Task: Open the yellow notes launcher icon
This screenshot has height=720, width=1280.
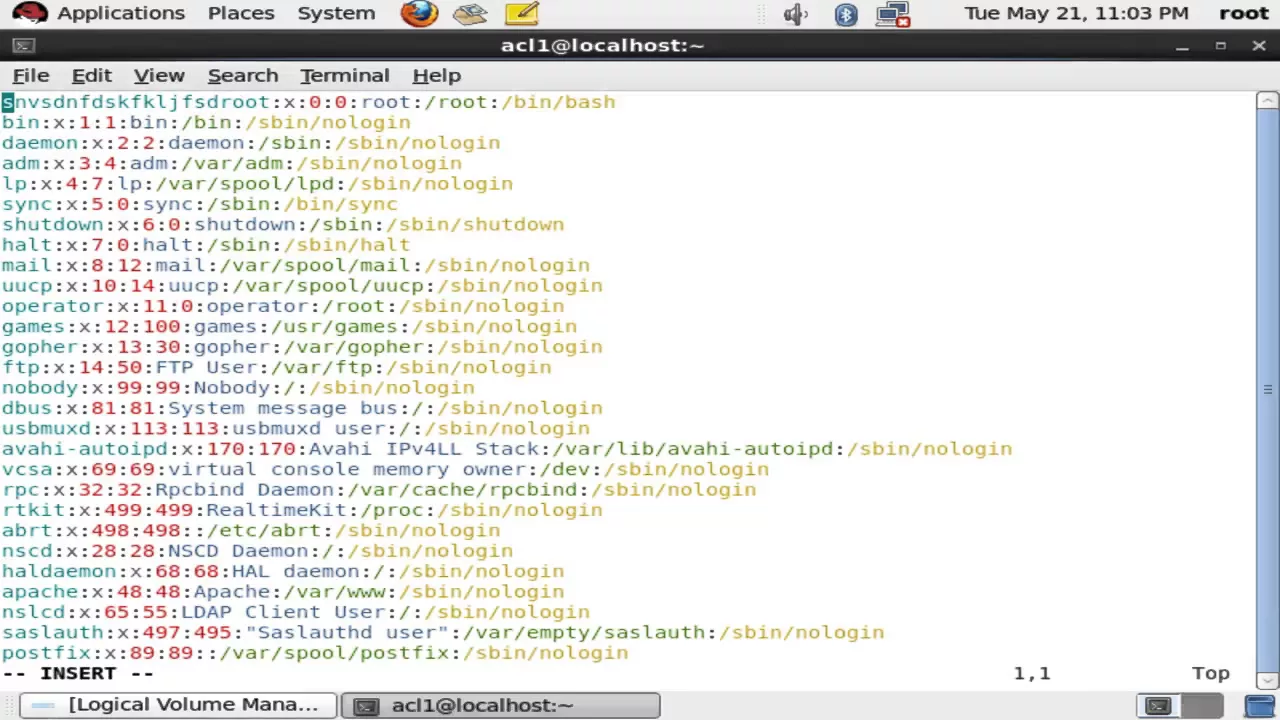Action: pos(522,14)
